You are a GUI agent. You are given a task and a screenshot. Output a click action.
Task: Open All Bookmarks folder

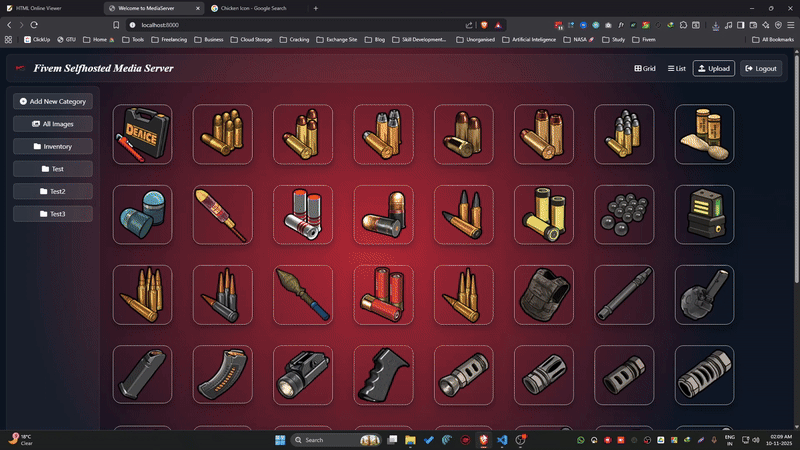(773, 39)
